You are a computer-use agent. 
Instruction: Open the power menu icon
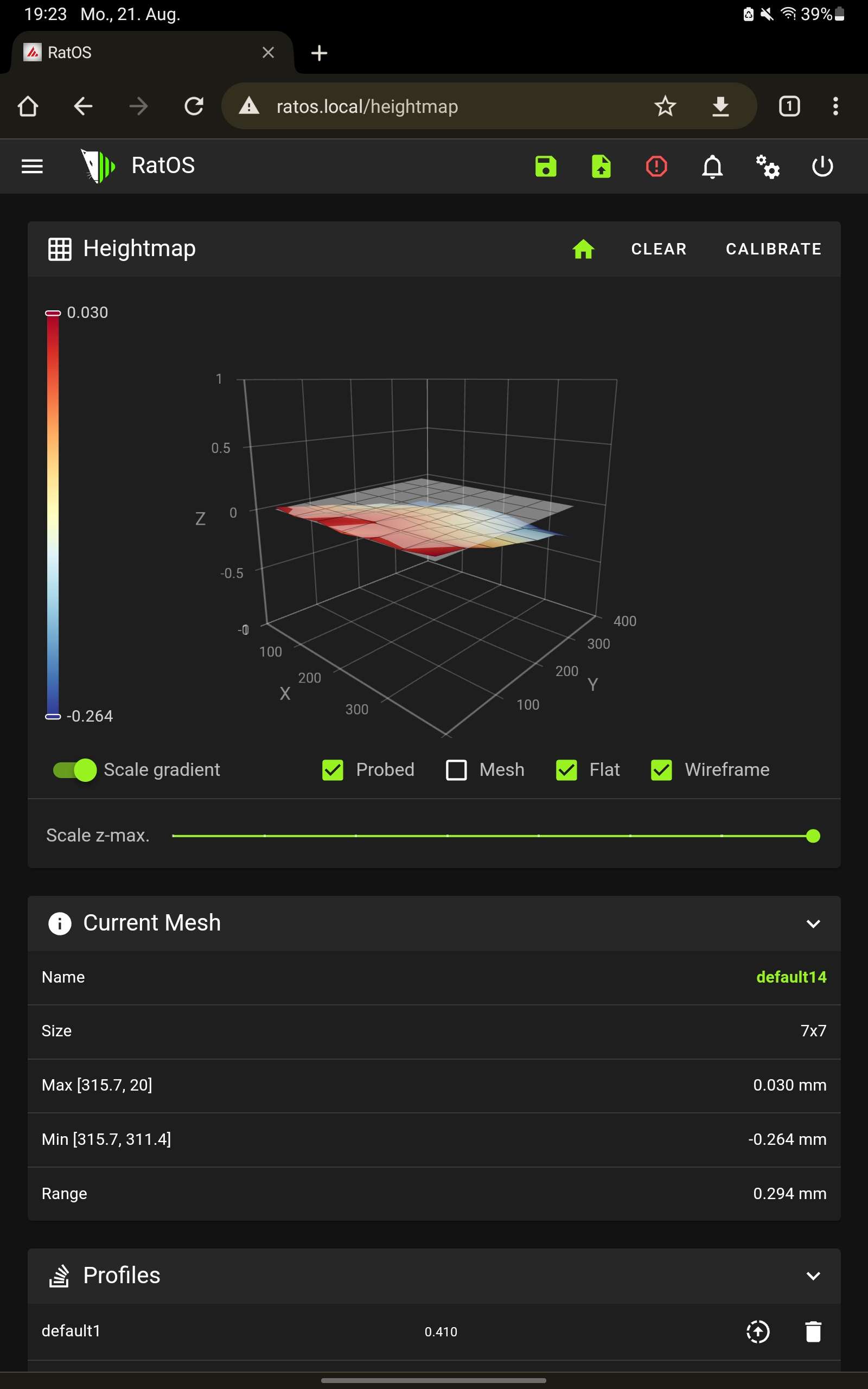pyautogui.click(x=822, y=167)
